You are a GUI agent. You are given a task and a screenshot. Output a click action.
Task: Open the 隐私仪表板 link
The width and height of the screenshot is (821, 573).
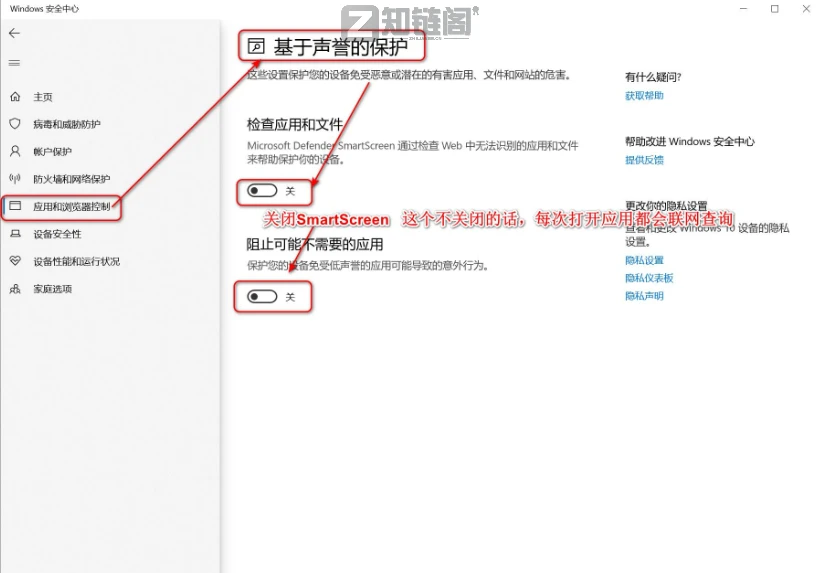click(649, 278)
